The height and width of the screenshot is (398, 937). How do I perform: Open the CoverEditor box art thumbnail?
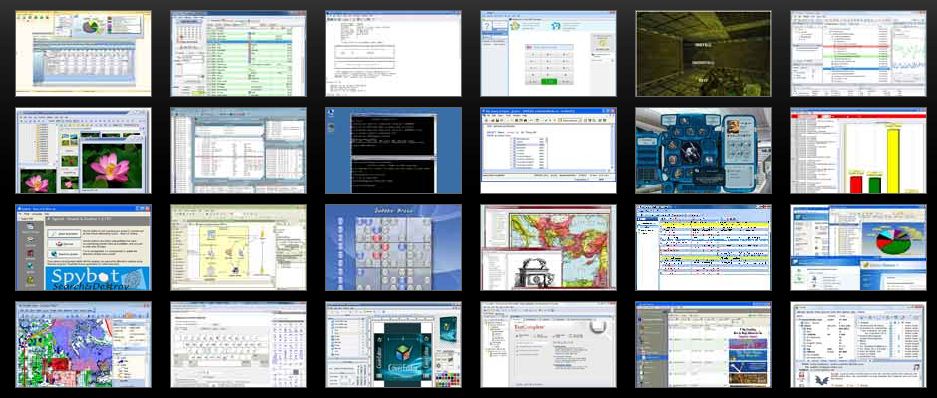tap(393, 345)
